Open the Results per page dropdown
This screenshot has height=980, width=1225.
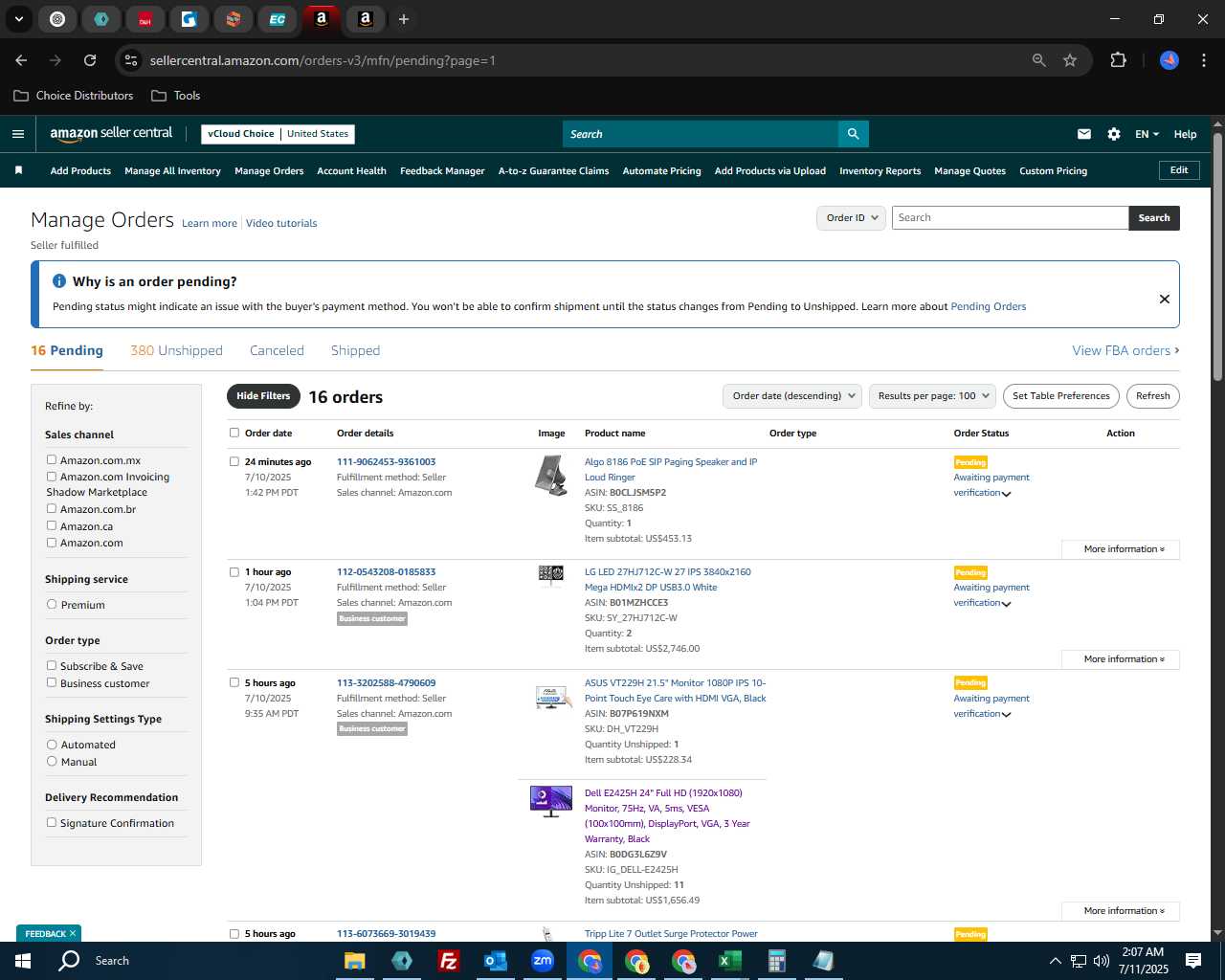pos(932,396)
